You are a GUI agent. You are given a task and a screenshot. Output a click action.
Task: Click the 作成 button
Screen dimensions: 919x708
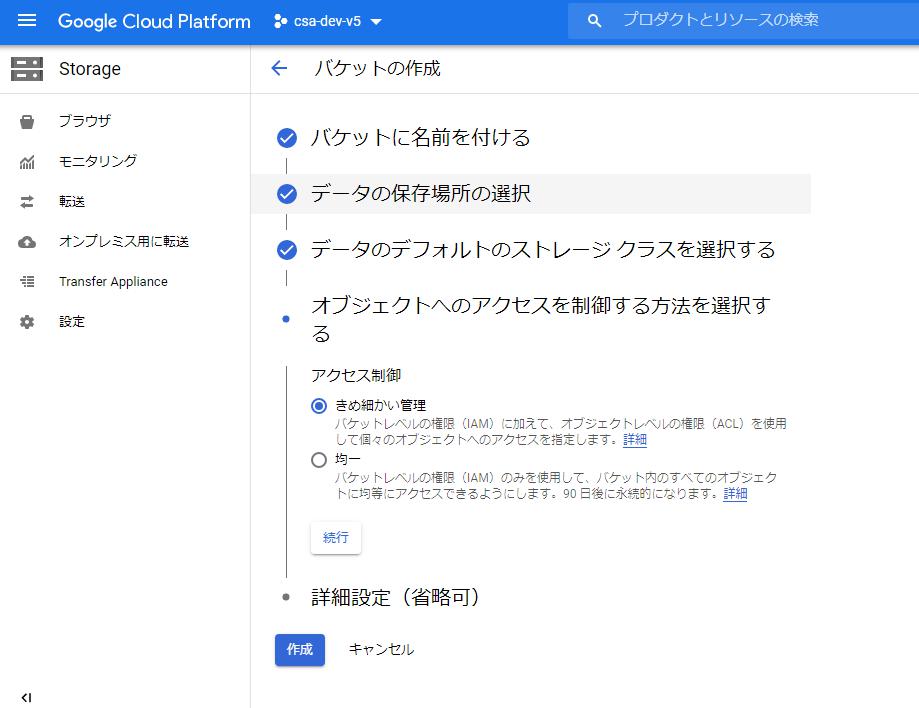pos(299,650)
